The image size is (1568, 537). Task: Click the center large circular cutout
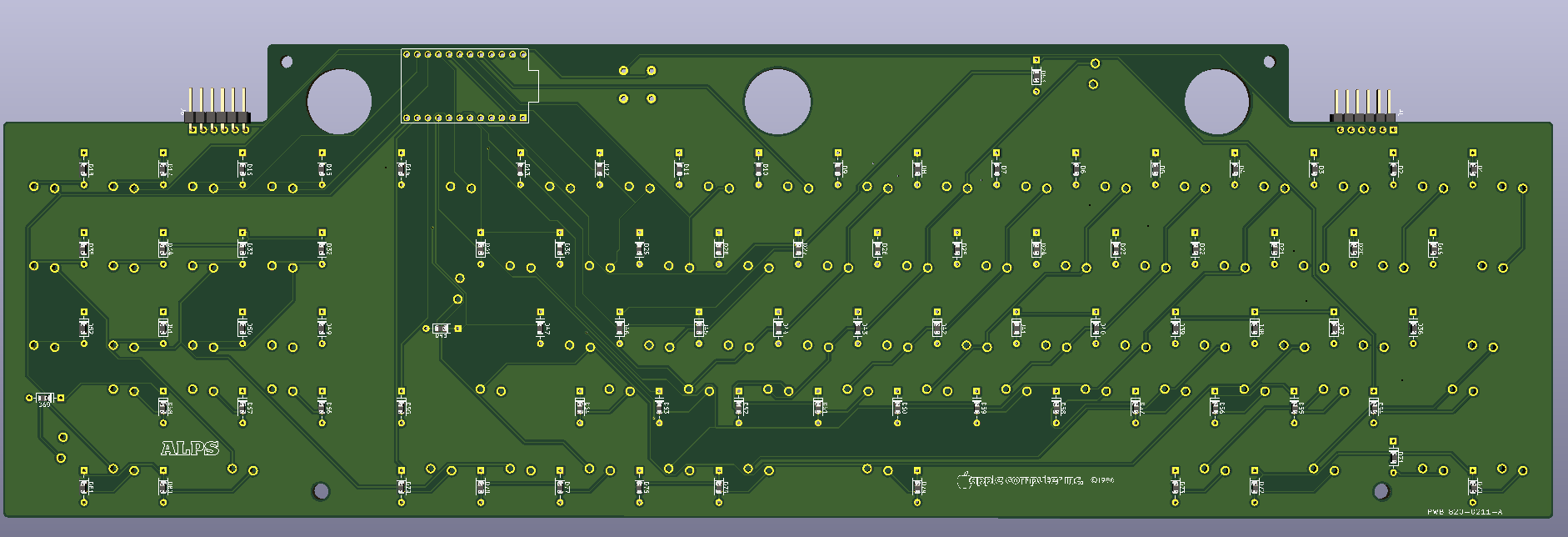[777, 102]
